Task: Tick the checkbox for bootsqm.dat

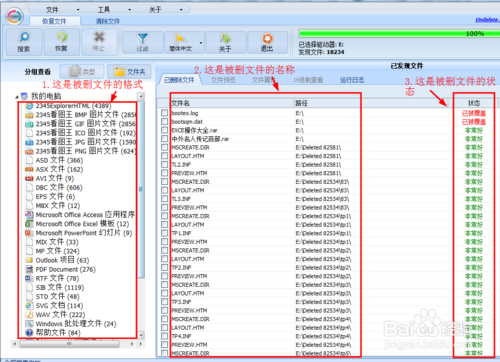Action: click(164, 121)
